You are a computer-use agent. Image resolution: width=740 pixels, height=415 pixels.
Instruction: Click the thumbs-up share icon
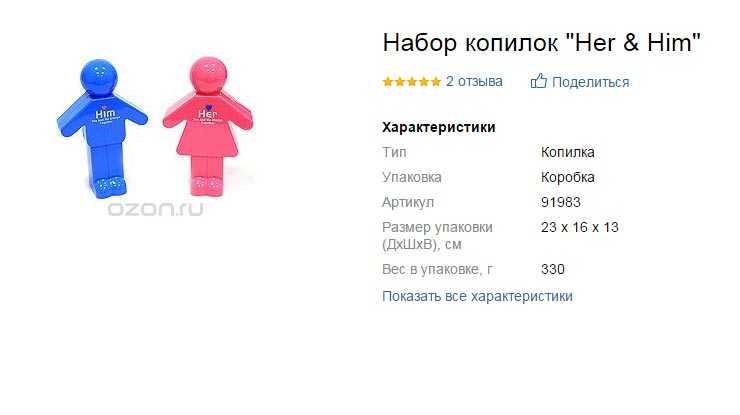click(538, 81)
